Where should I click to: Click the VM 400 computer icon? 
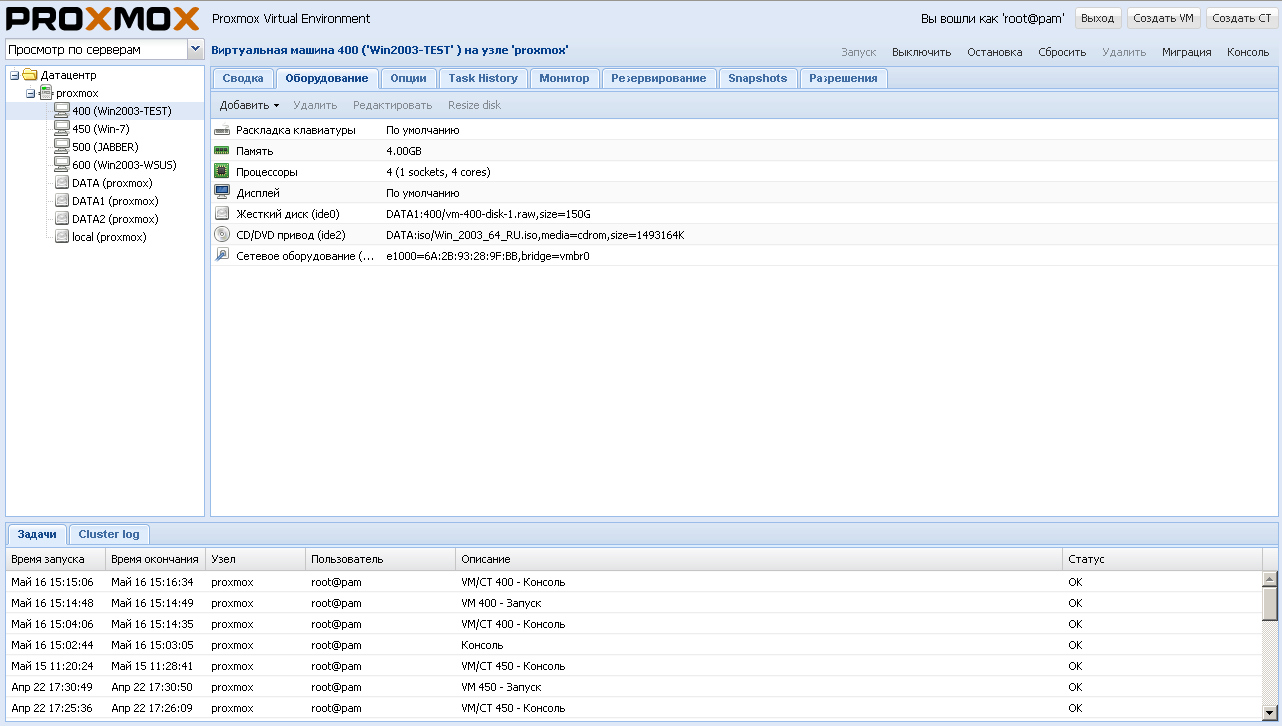pyautogui.click(x=62, y=111)
